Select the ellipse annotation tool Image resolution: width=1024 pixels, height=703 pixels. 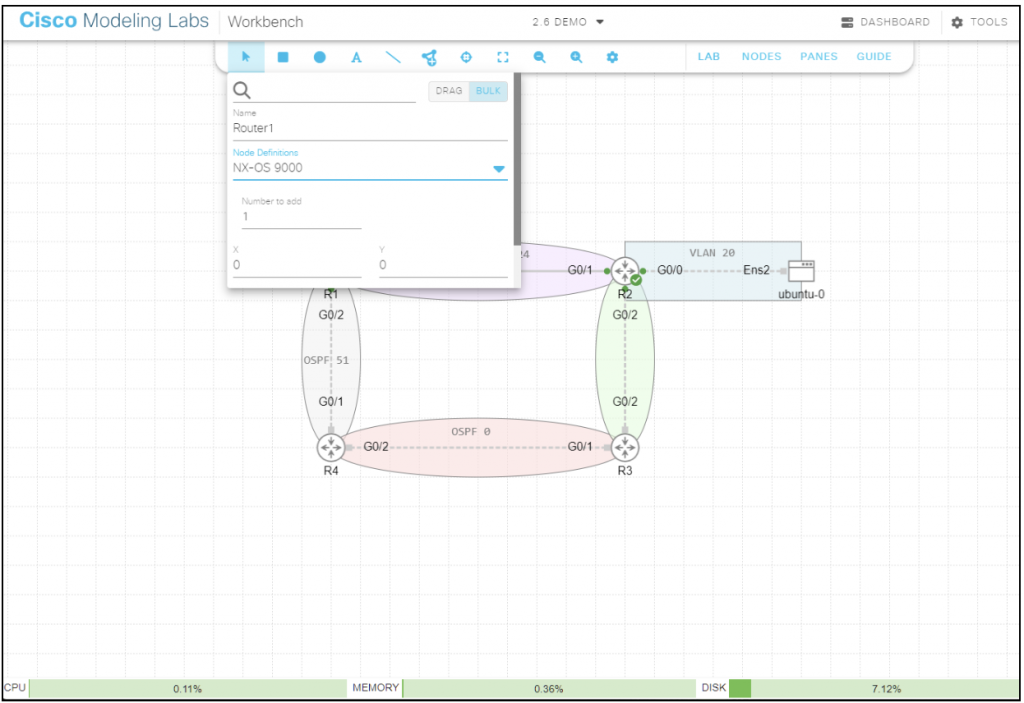[319, 57]
